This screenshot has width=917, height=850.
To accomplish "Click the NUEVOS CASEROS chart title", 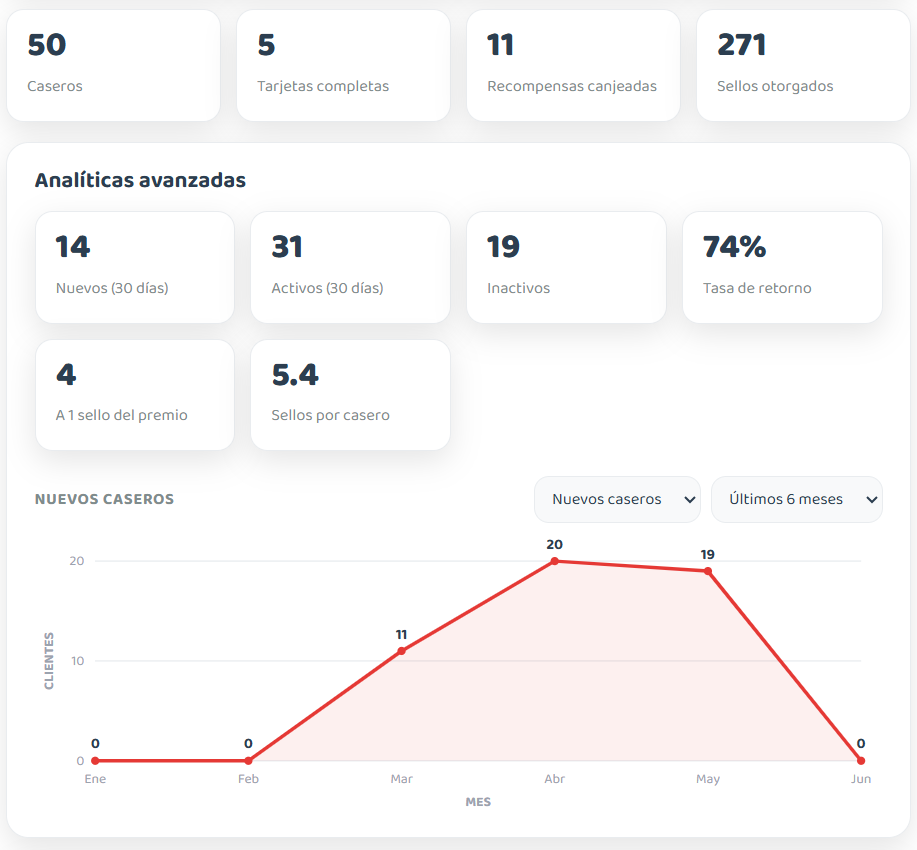I will click(x=104, y=499).
